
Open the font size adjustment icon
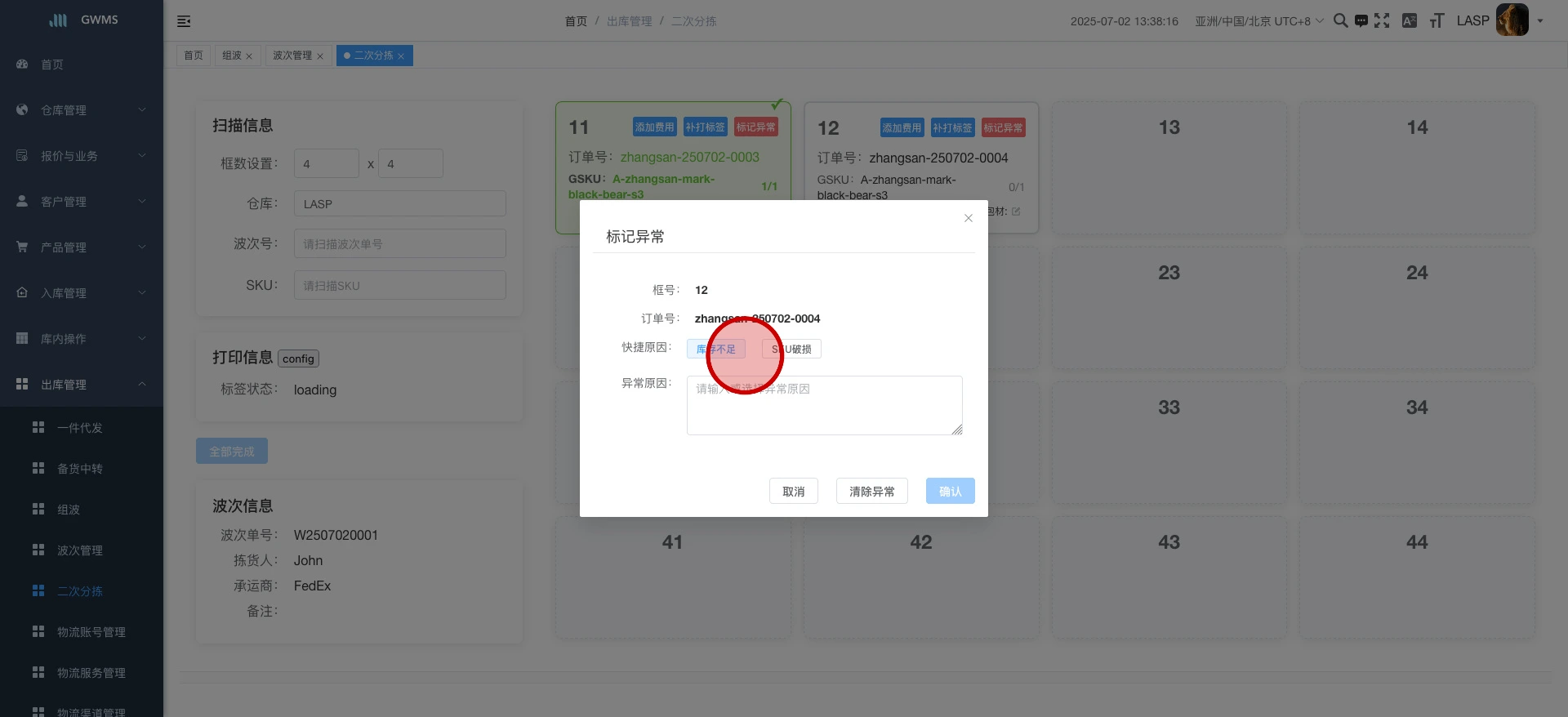coord(1437,21)
